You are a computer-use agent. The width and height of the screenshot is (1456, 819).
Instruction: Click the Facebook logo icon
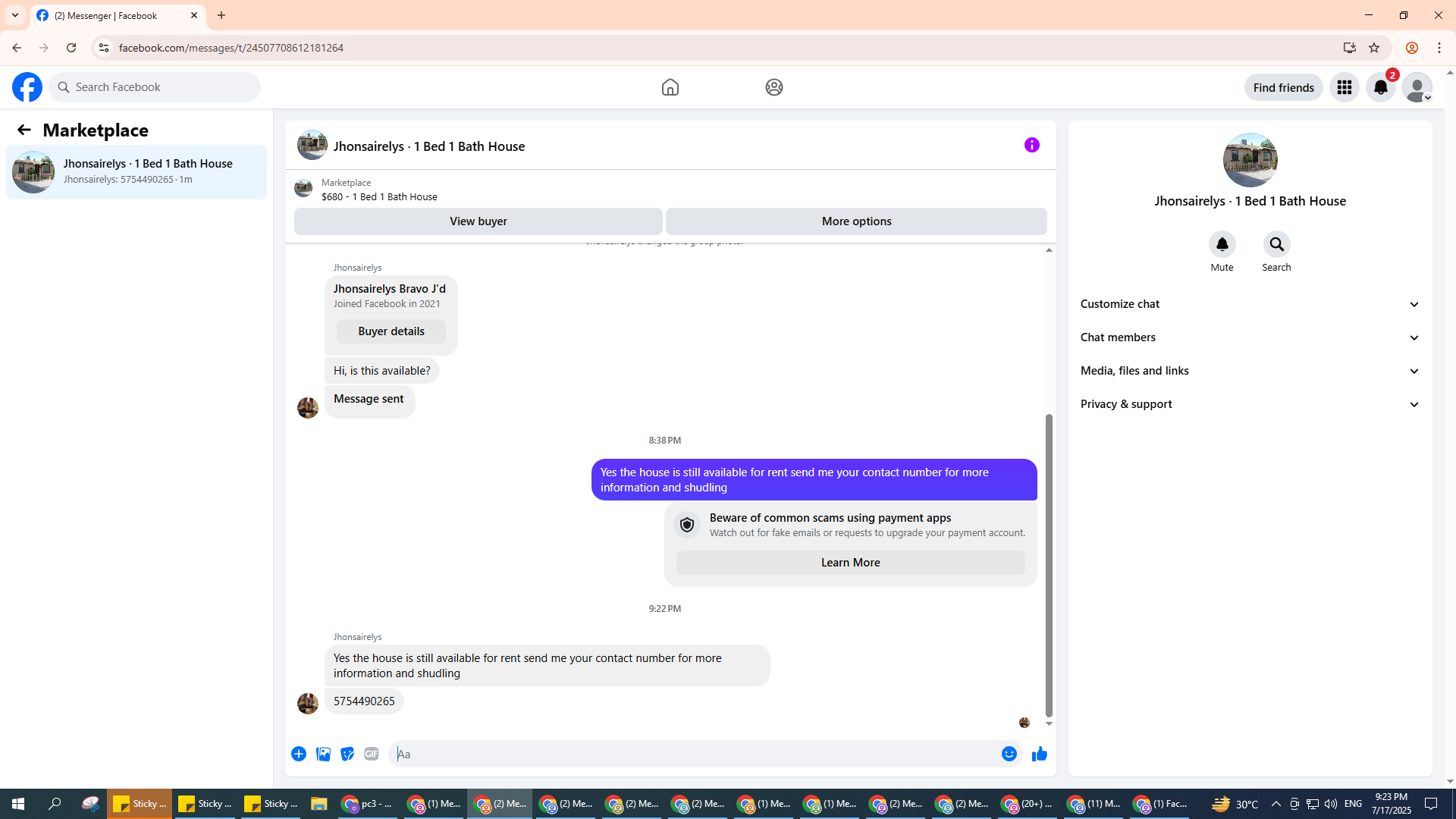[x=27, y=87]
